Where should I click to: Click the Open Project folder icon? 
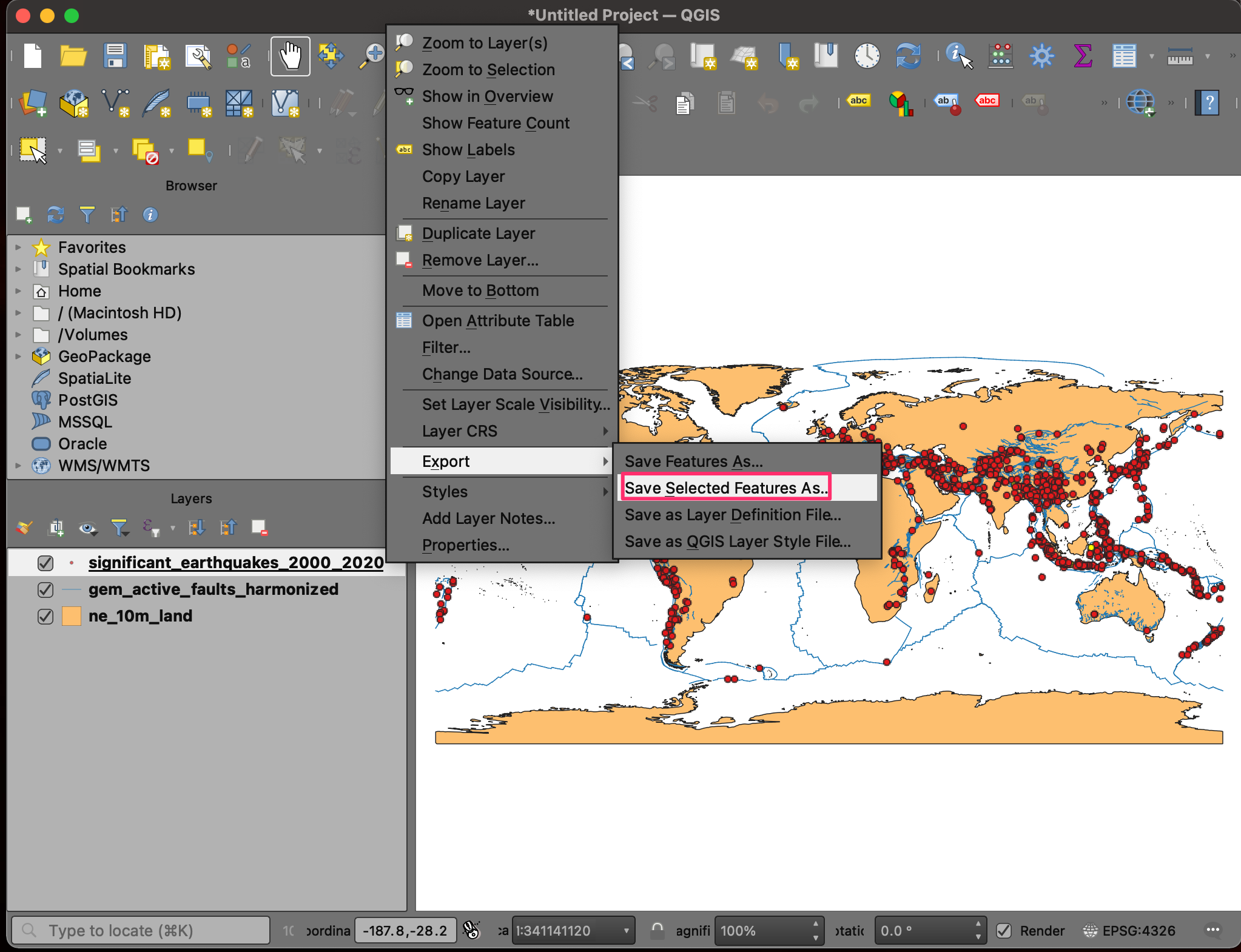(x=73, y=56)
